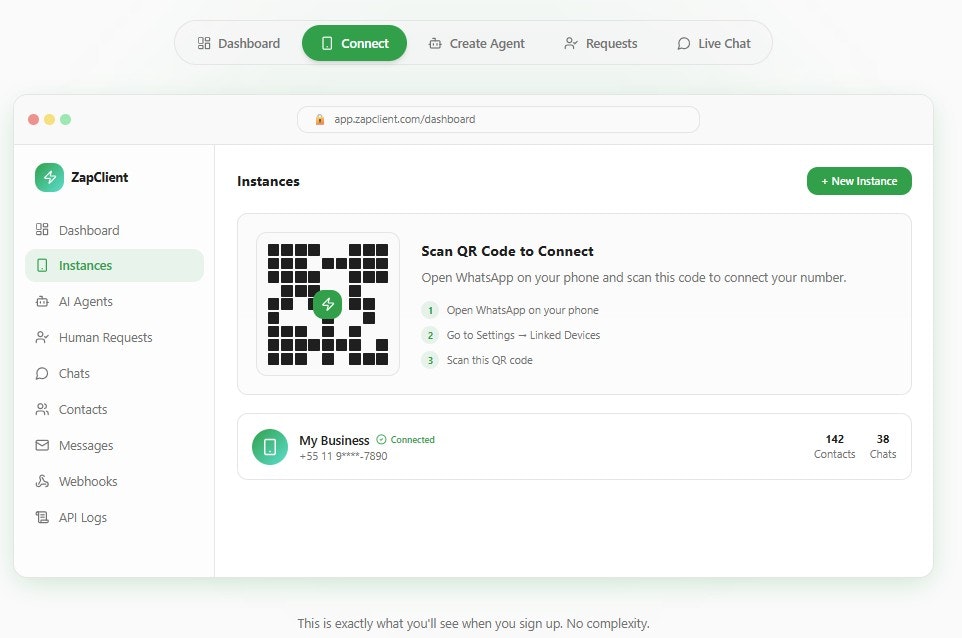This screenshot has width=962, height=638.
Task: Click the green WhatsApp instance icon
Action: [x=269, y=447]
